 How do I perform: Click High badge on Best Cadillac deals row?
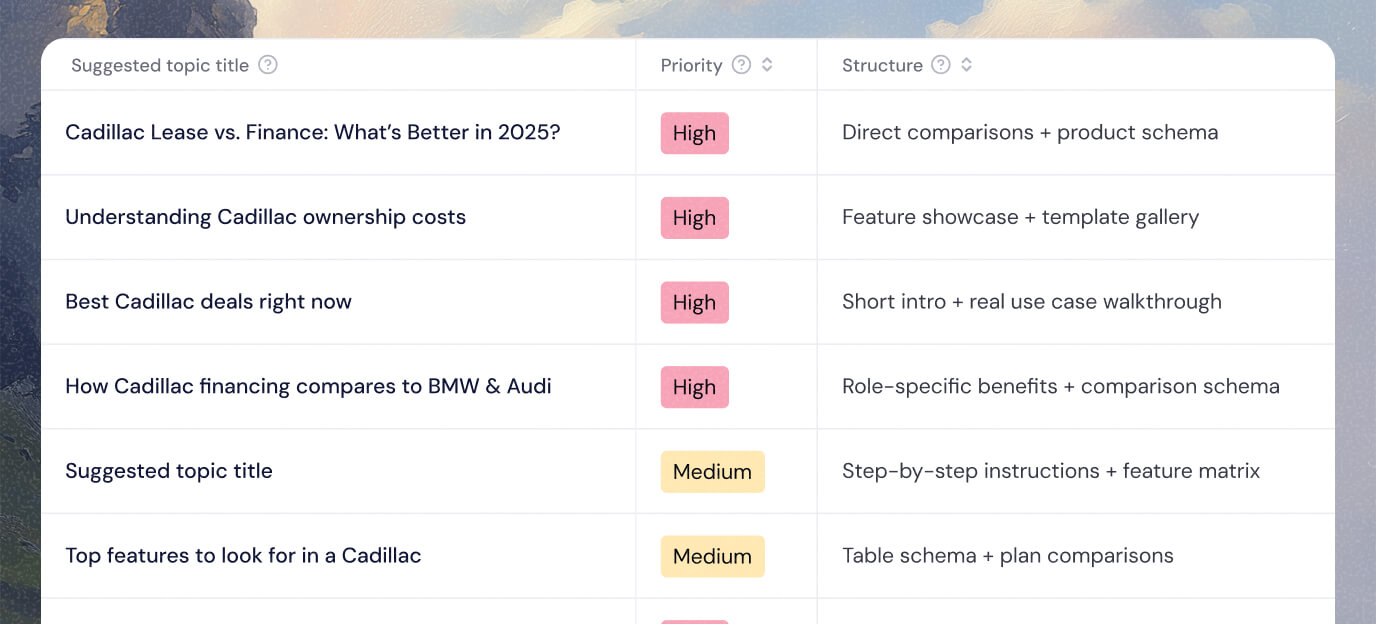coord(694,303)
